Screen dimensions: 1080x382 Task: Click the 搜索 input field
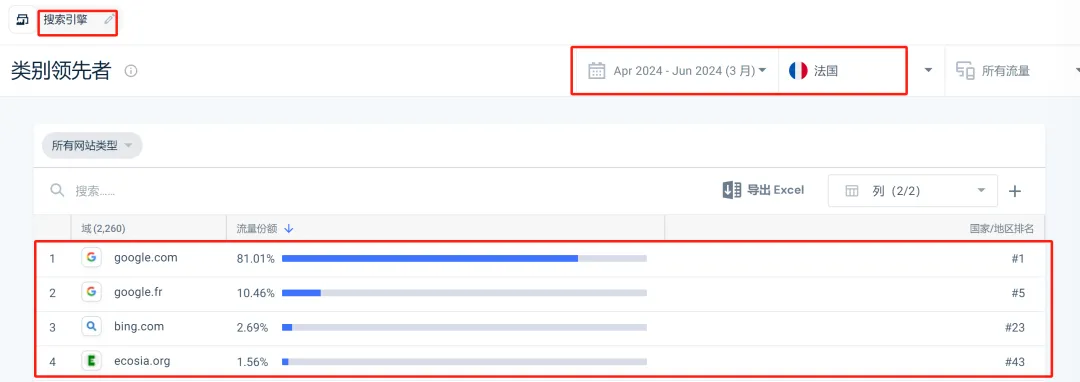pos(379,191)
